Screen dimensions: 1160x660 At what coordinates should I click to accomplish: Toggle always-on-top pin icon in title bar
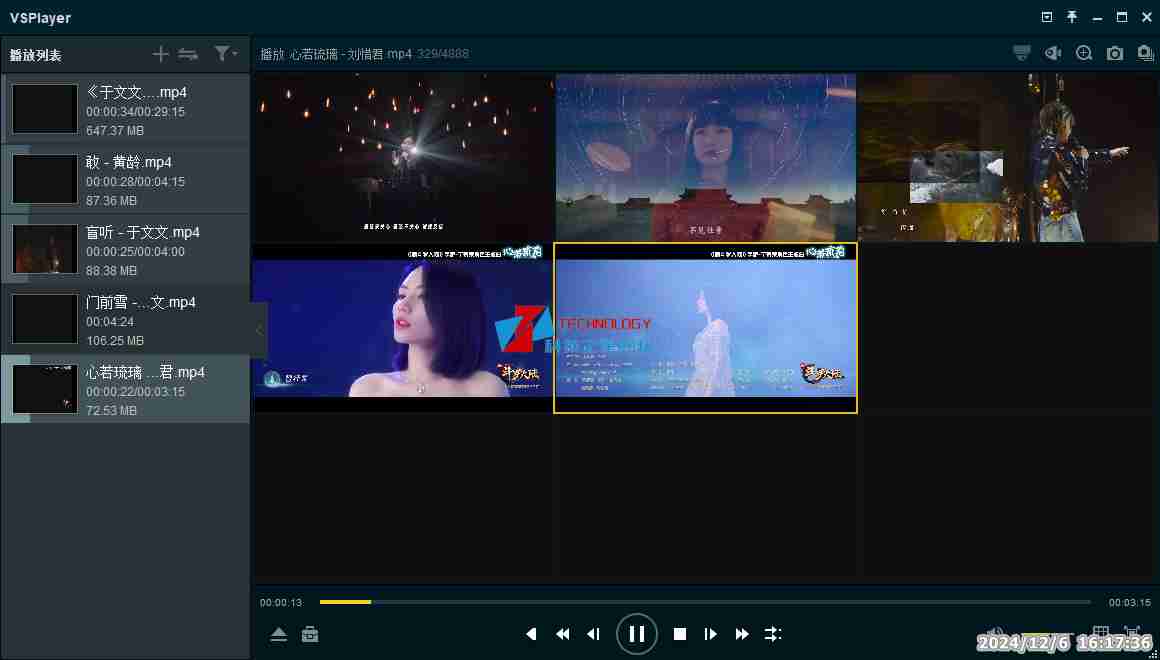pos(1072,17)
